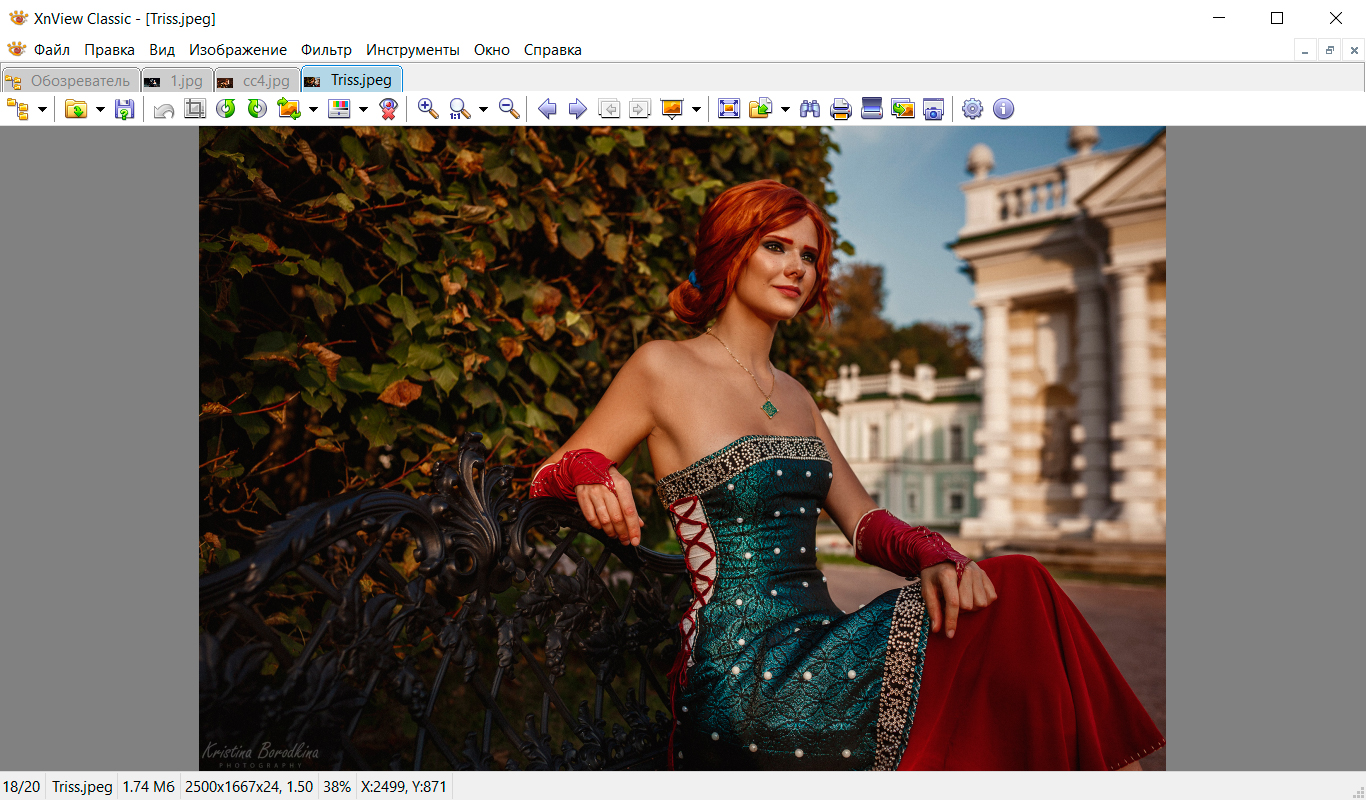Expand the dropdown next to the Open folder icon

coord(100,109)
